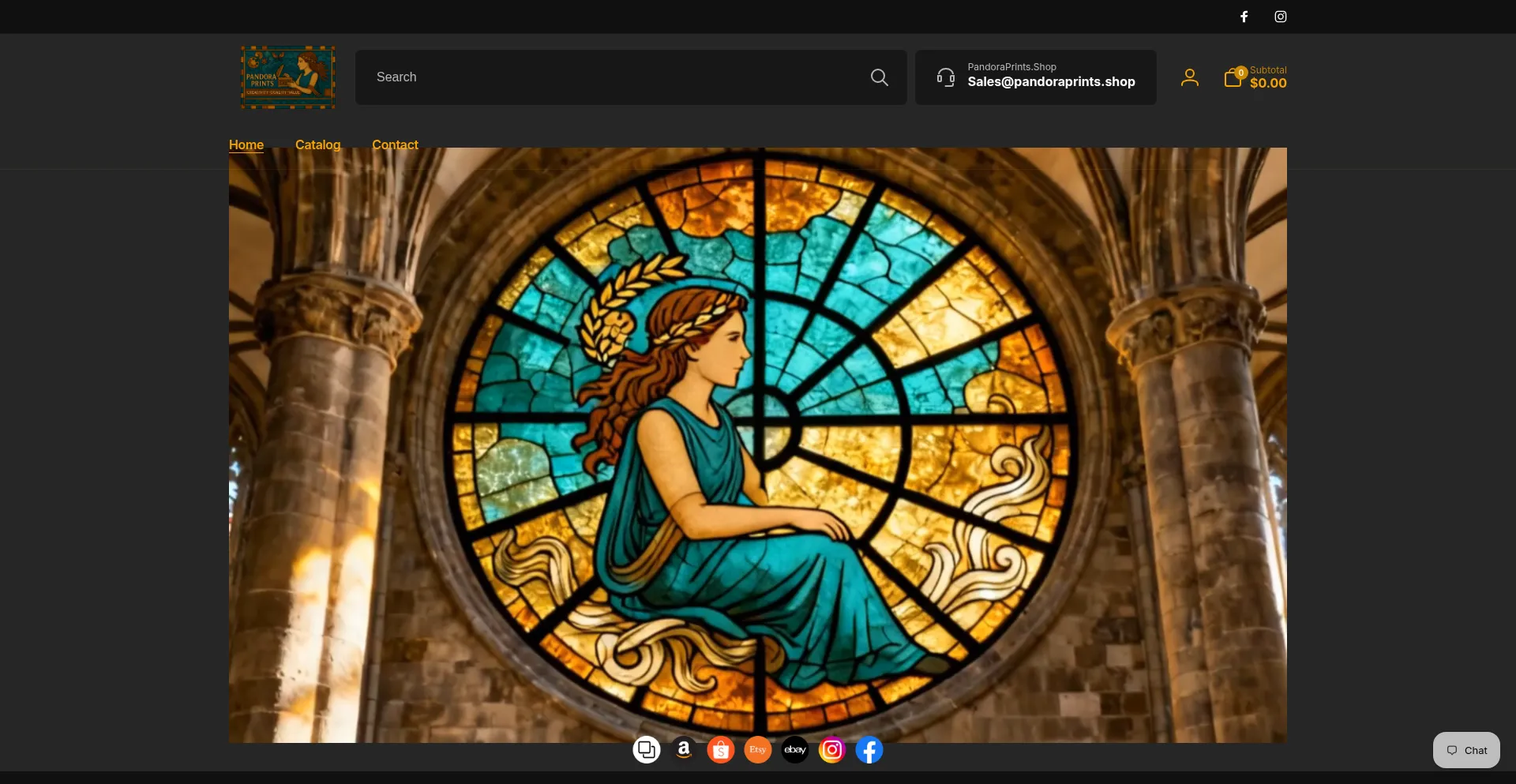Open the Catalog menu item
Image resolution: width=1516 pixels, height=784 pixels.
coord(317,144)
